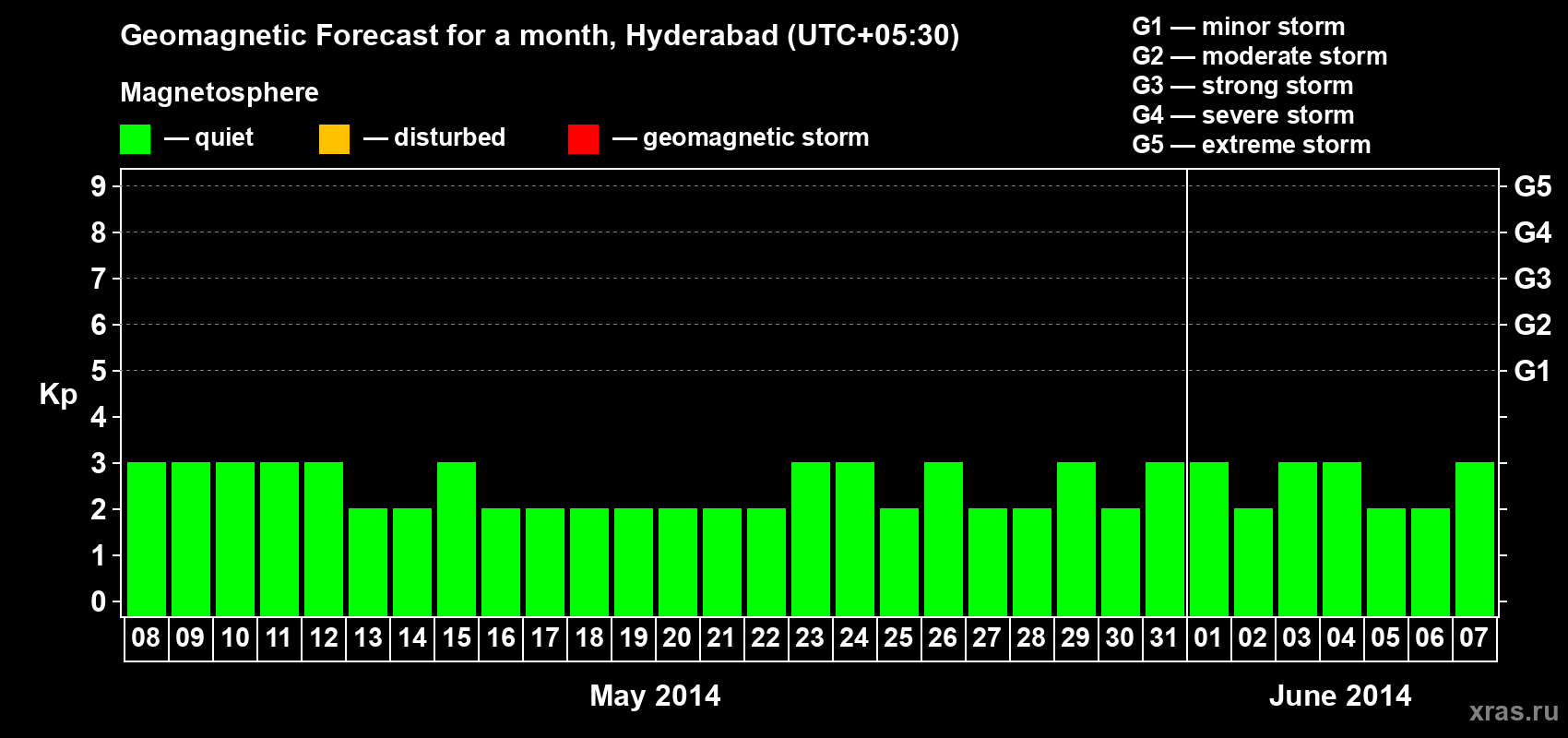Click the date label 13
This screenshot has width=1568, height=738.
[367, 637]
